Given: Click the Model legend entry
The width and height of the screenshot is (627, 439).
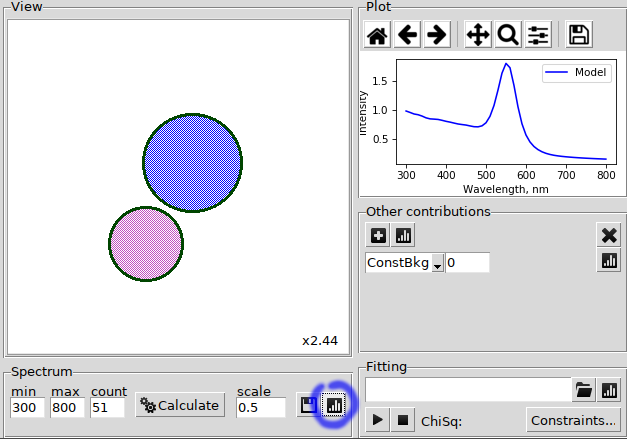Looking at the screenshot, I should pos(577,72).
